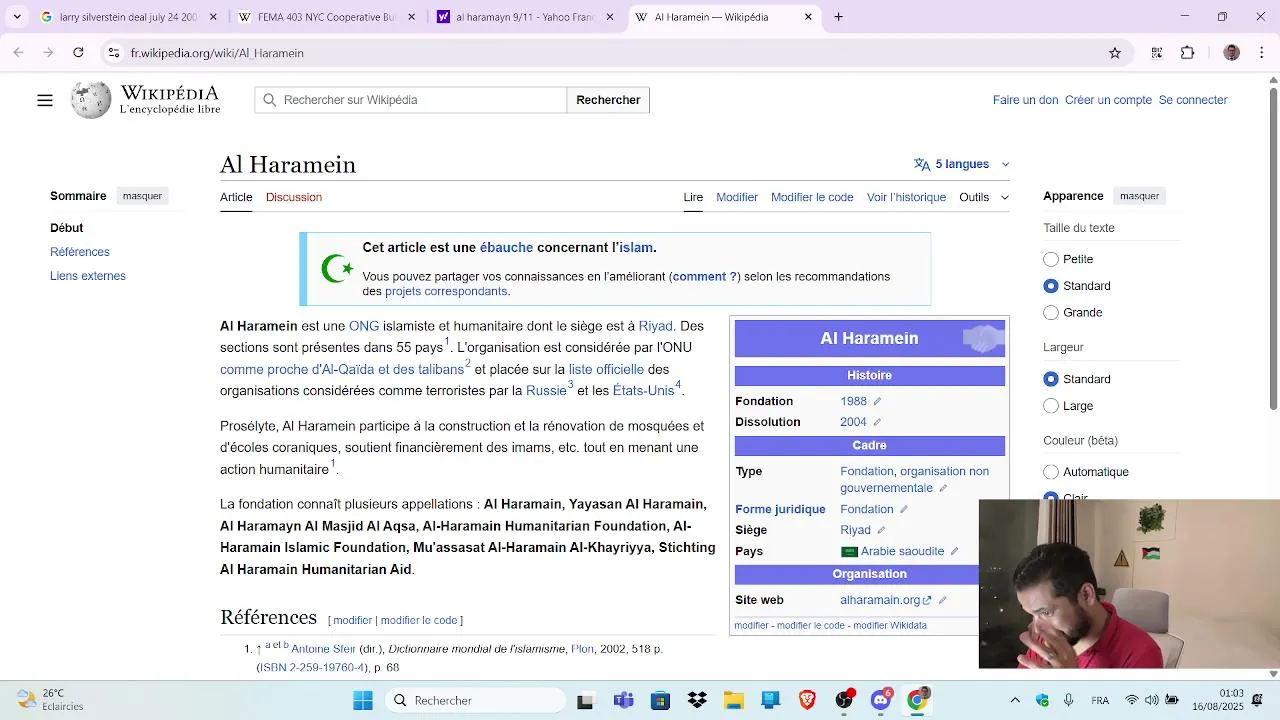1280x720 pixels.
Task: Open the Windows Start menu
Action: (363, 700)
